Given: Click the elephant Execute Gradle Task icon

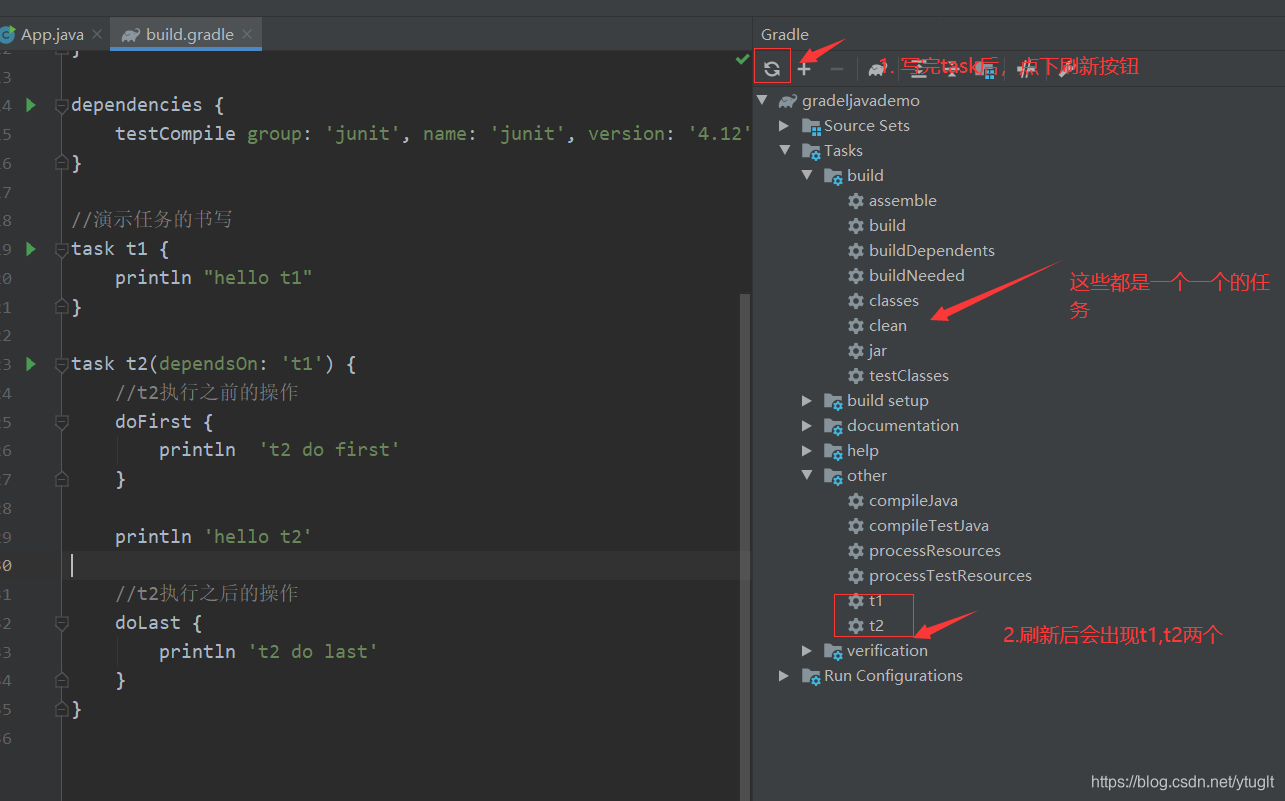Looking at the screenshot, I should tap(877, 68).
